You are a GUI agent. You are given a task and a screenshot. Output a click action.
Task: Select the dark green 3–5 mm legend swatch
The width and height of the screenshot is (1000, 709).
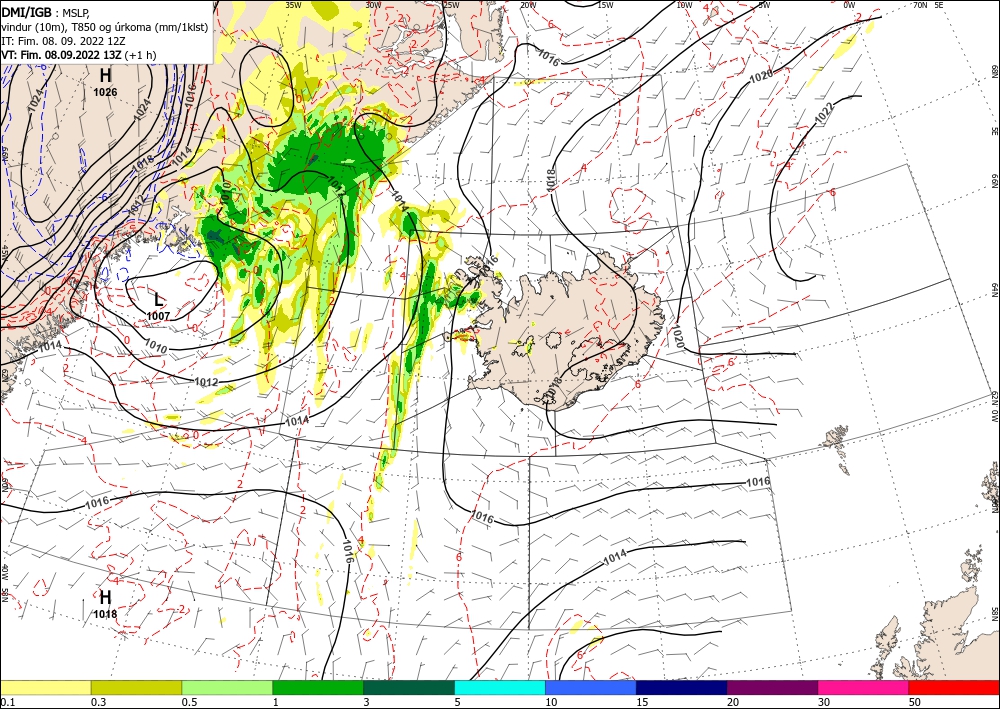click(x=409, y=687)
